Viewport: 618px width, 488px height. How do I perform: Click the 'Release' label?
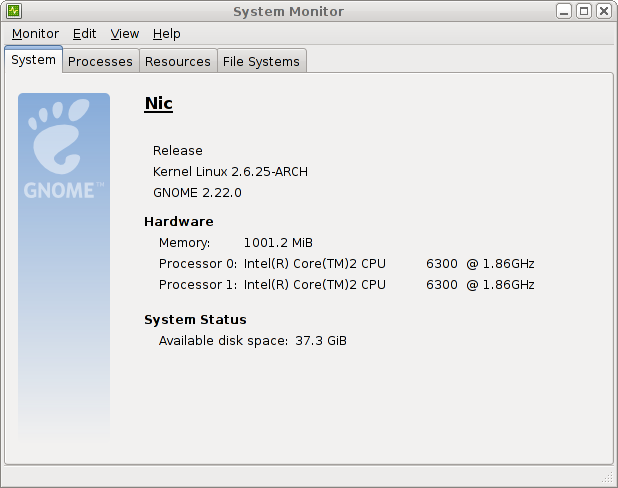click(178, 151)
